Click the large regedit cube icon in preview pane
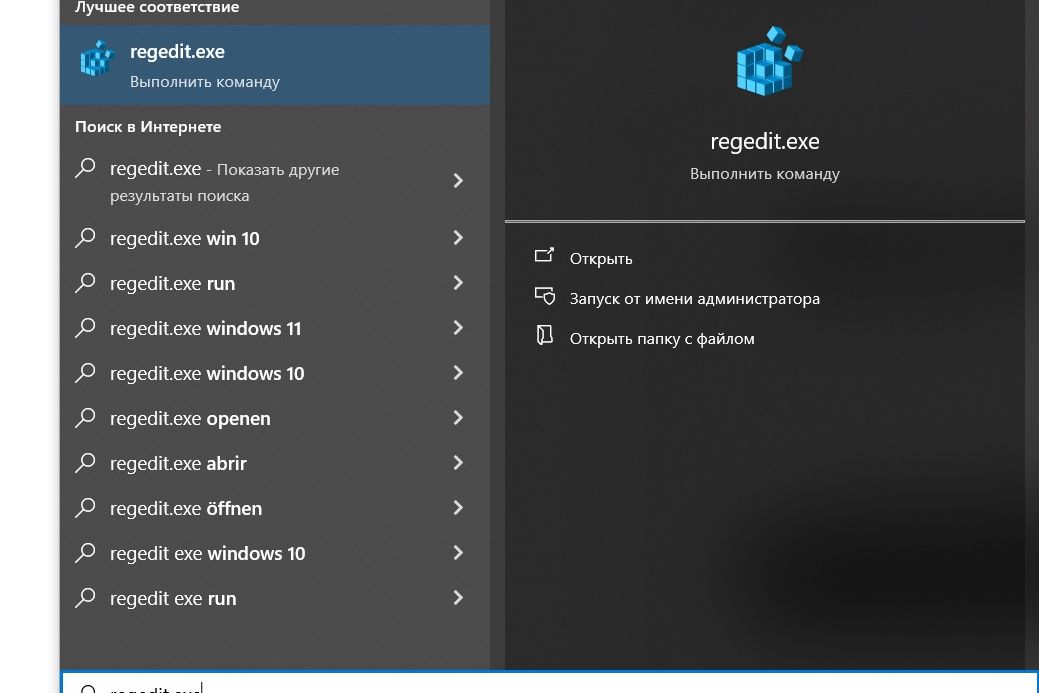This screenshot has width=1039, height=693. (767, 62)
